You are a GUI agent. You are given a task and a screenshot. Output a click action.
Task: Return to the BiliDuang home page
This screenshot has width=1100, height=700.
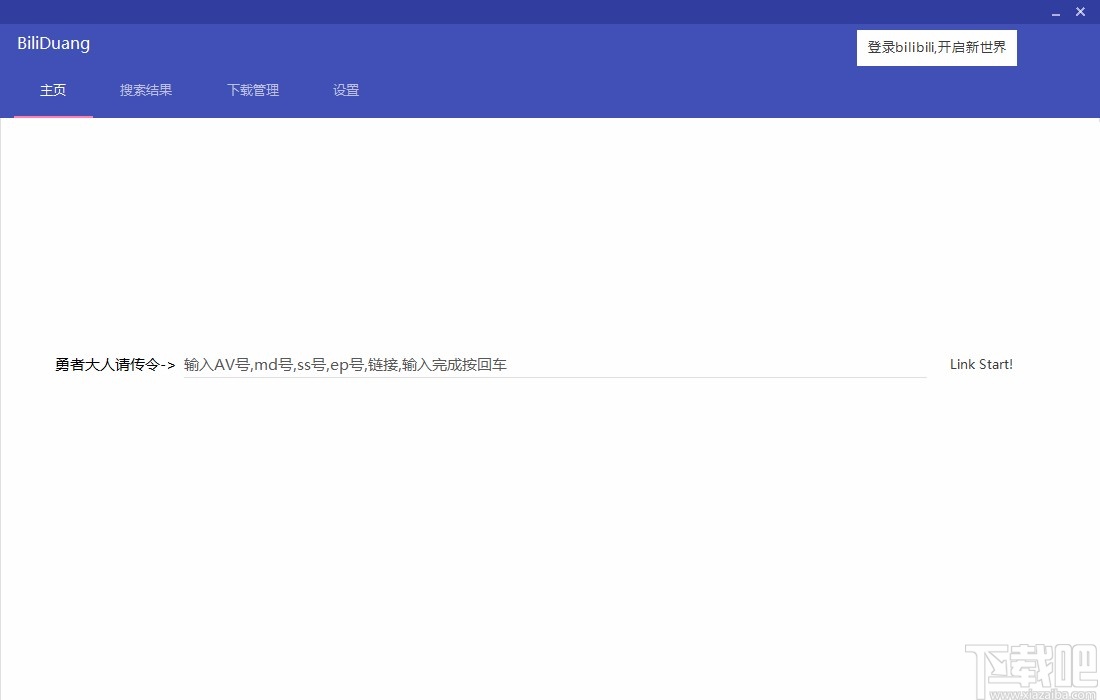pyautogui.click(x=53, y=90)
